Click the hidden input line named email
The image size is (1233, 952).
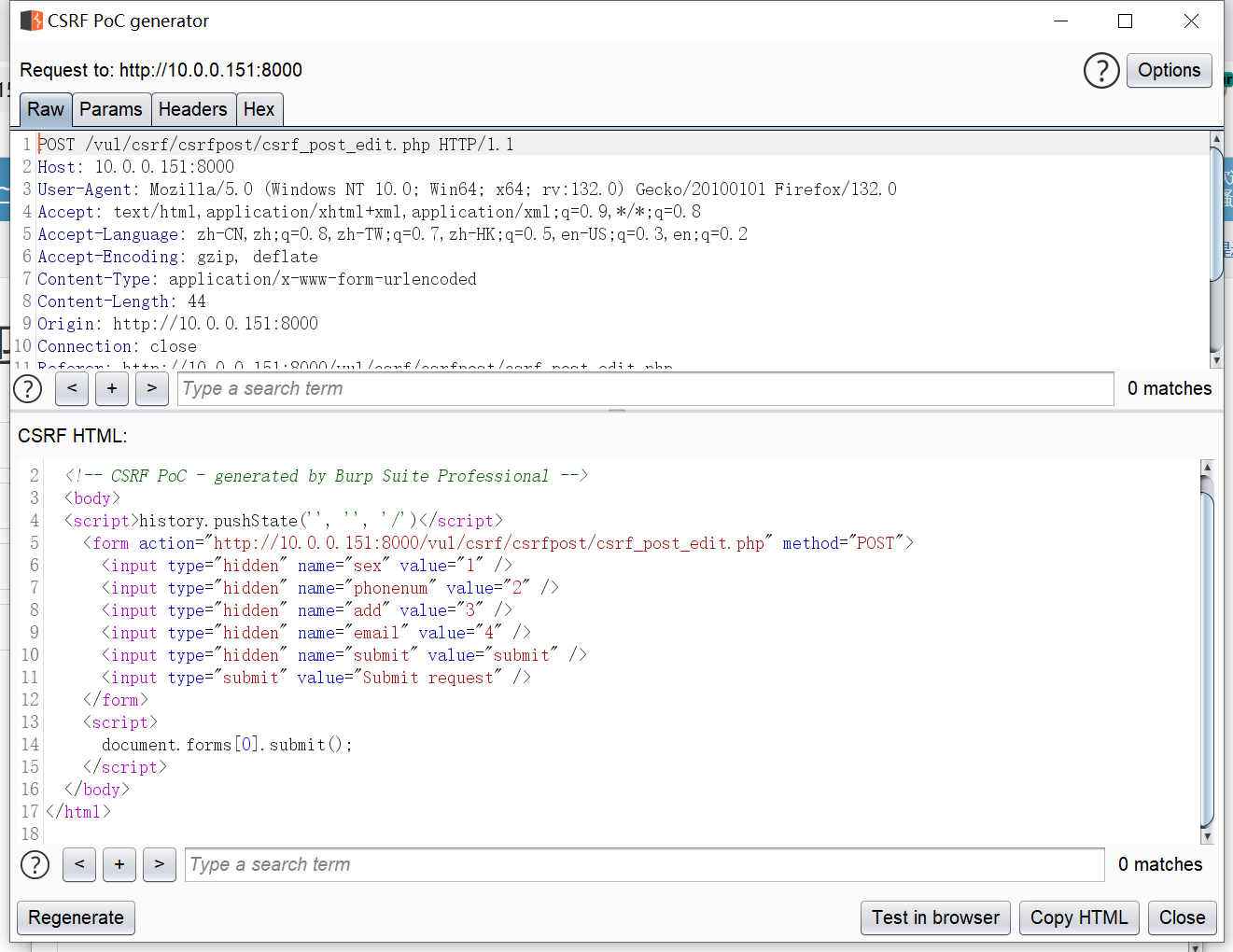(316, 633)
